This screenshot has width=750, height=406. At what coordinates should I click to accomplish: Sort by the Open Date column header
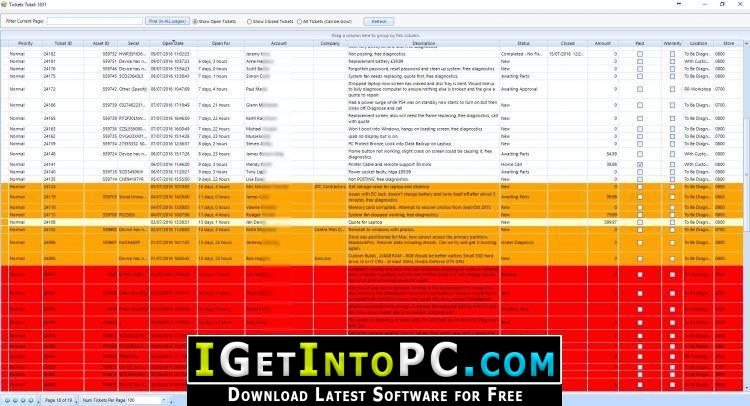173,43
